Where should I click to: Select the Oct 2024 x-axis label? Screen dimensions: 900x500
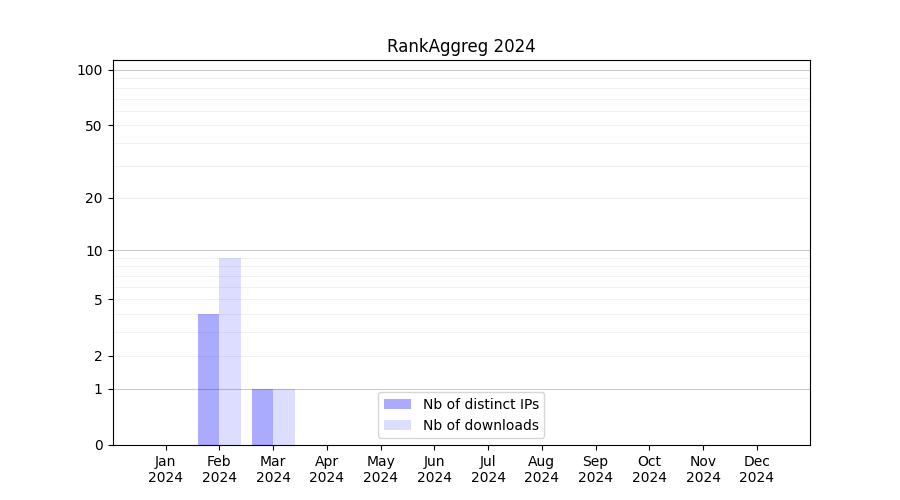click(x=649, y=469)
